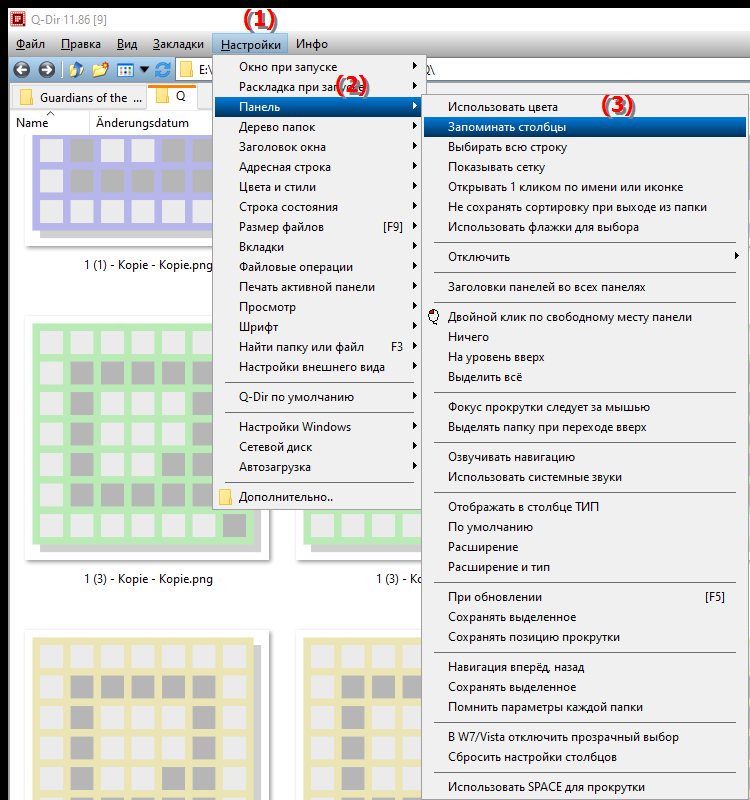The width and height of the screenshot is (750, 800).
Task: Toggle Заголовки панелей во всех панелях
Action: (x=585, y=287)
